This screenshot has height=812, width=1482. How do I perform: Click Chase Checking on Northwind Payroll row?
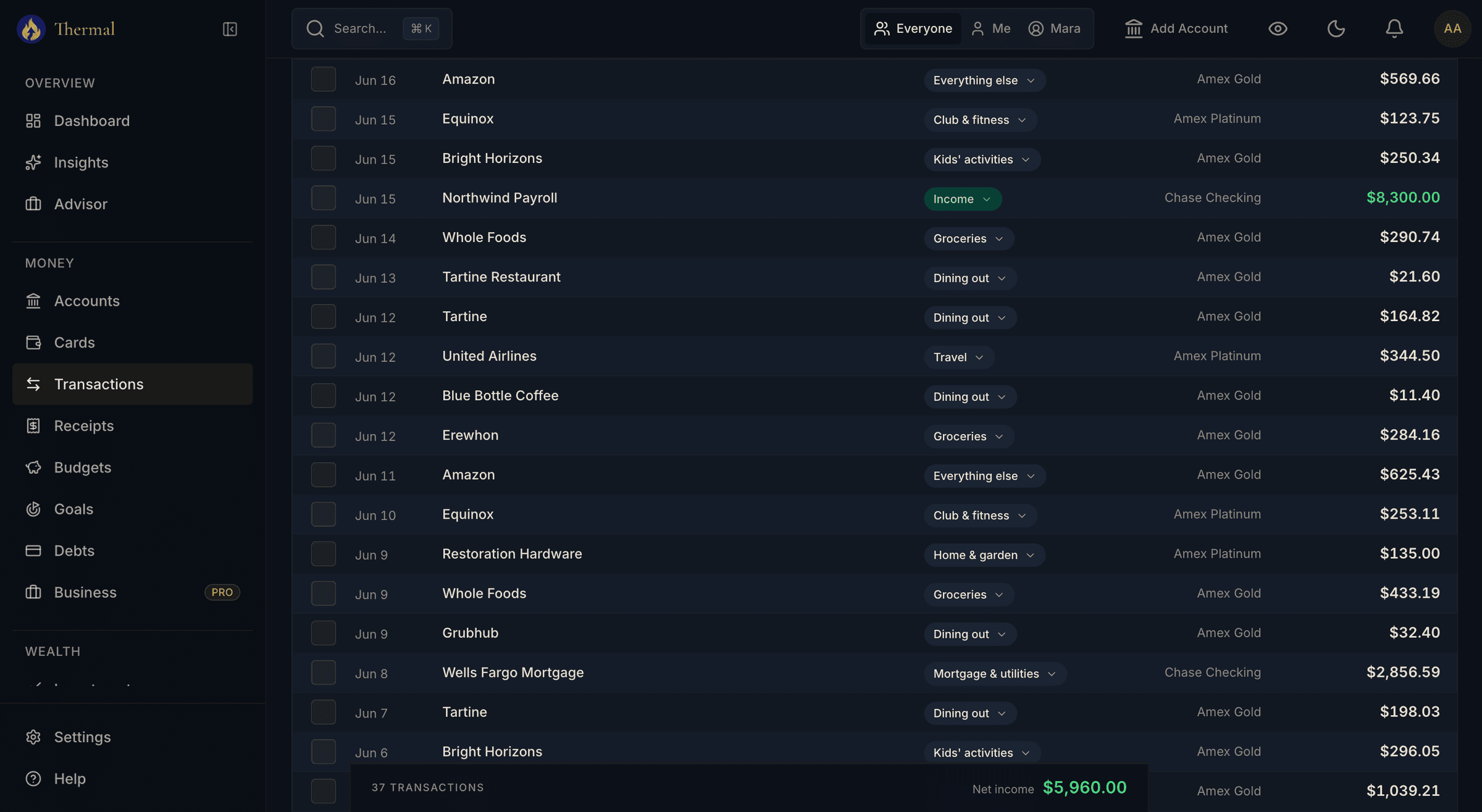1213,198
